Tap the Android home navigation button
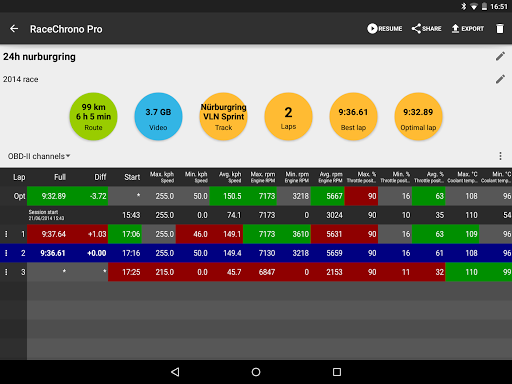Image resolution: width=512 pixels, height=384 pixels. click(256, 372)
